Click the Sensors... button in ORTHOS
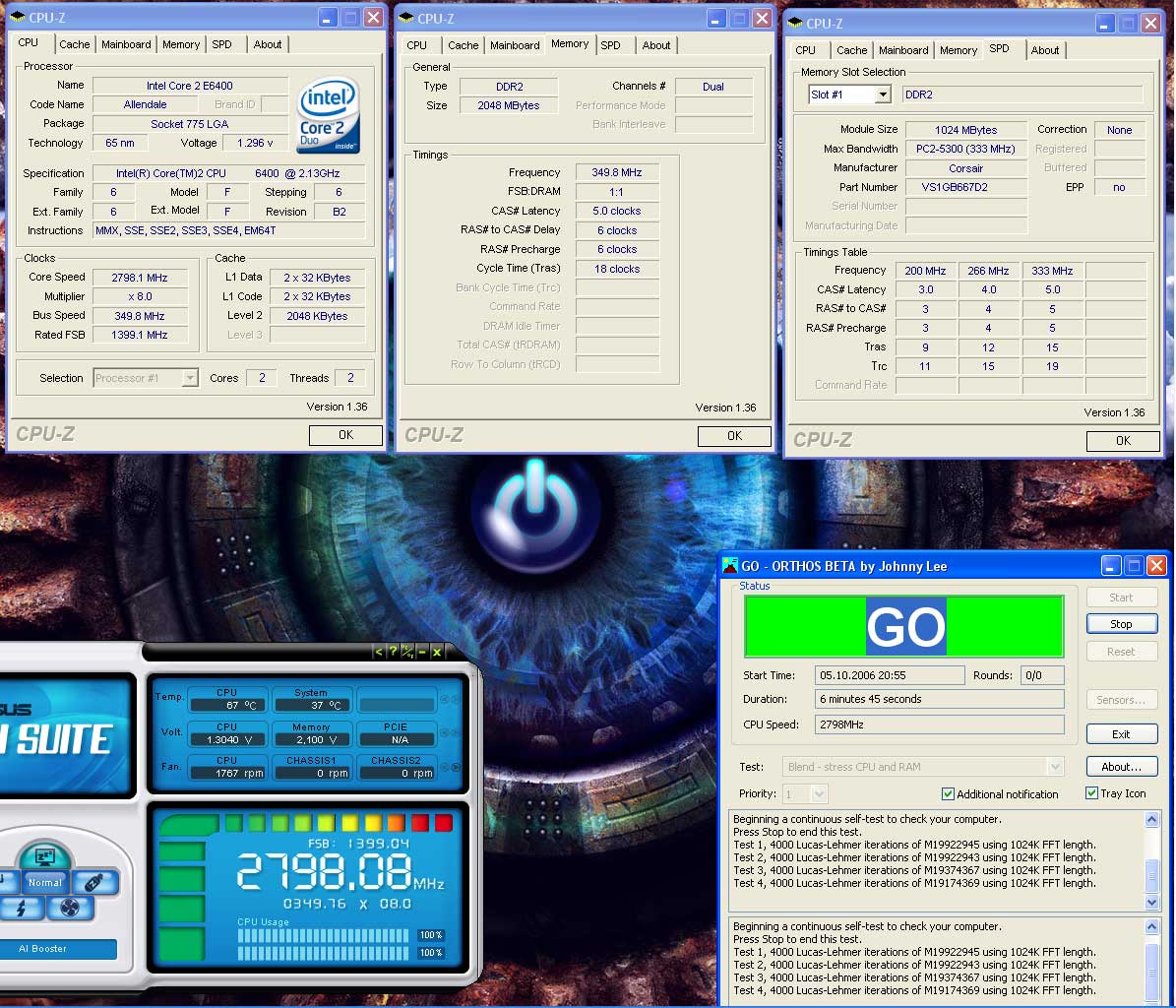The image size is (1176, 1008). tap(1121, 700)
